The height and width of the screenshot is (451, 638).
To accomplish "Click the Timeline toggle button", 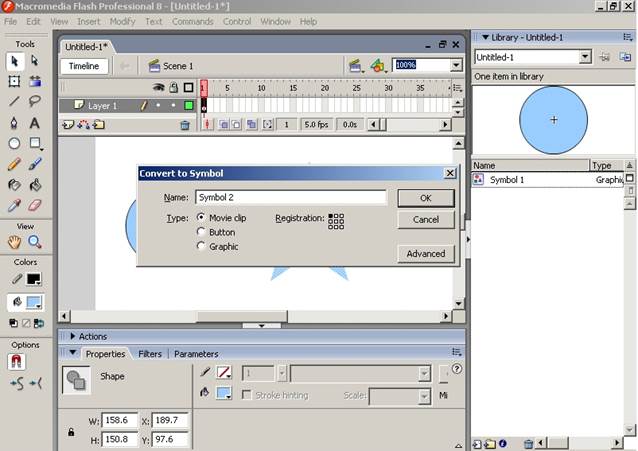I will click(84, 66).
